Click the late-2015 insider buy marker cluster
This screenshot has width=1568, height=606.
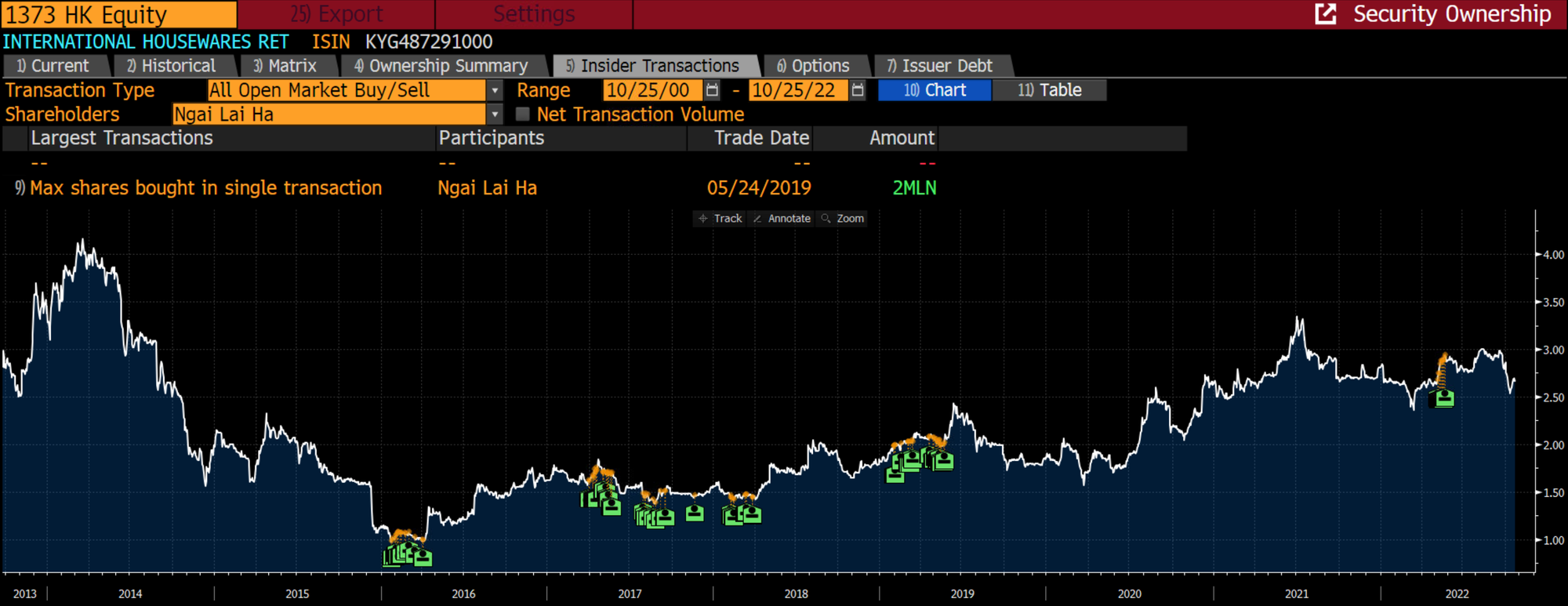click(406, 554)
